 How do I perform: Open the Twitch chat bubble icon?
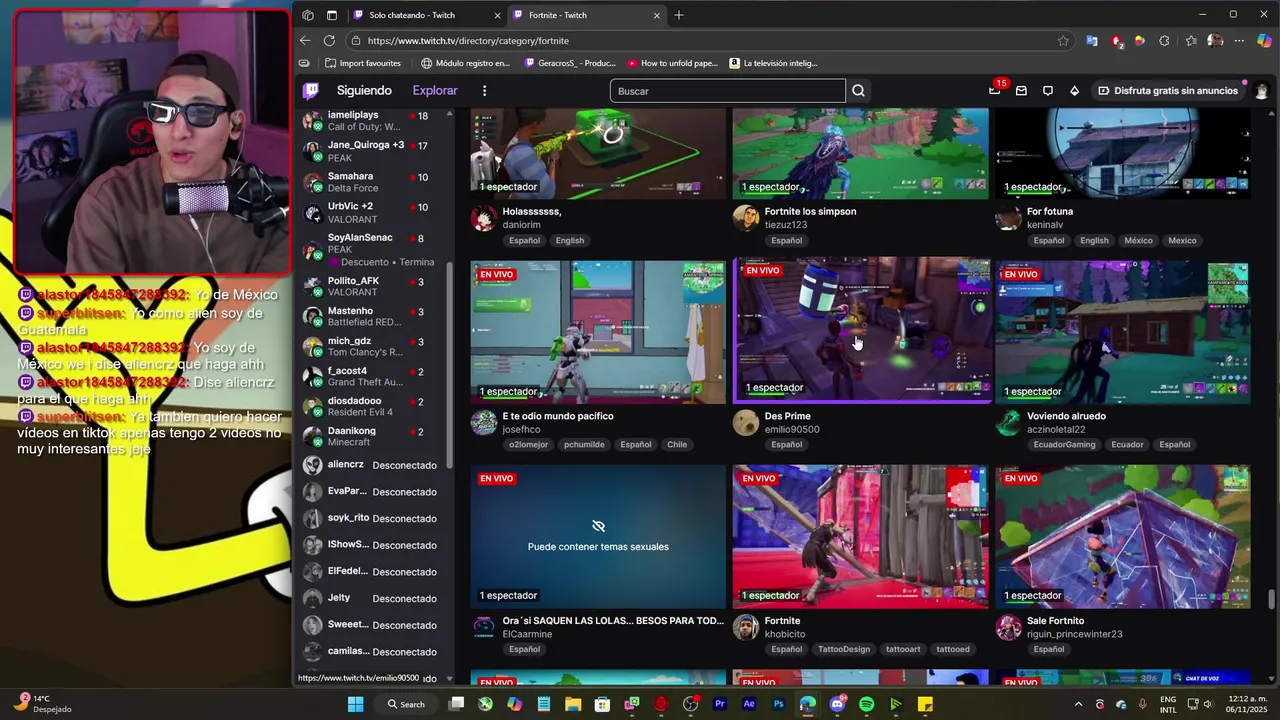(x=1048, y=90)
